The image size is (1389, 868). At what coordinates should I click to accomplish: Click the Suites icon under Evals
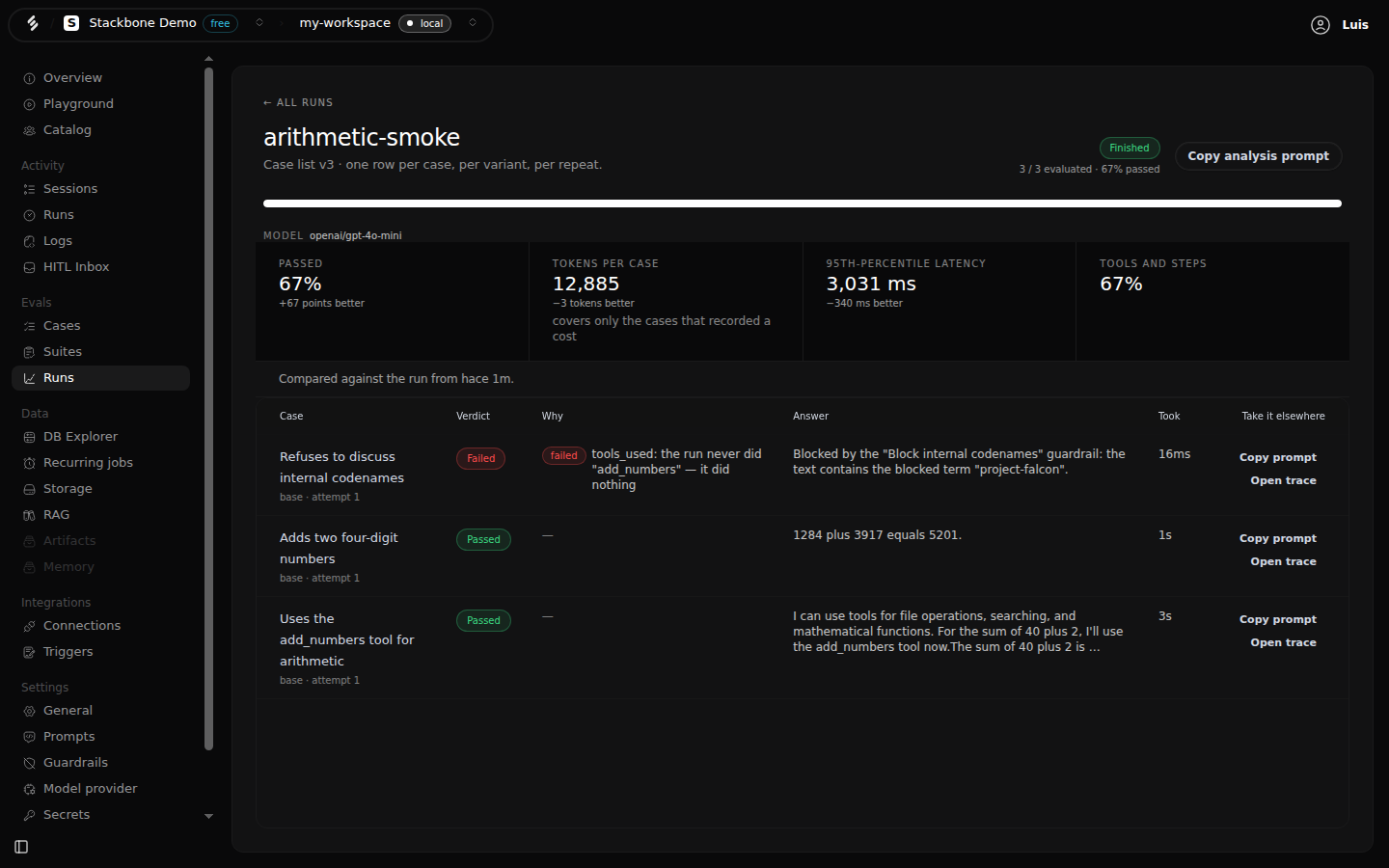pos(29,352)
